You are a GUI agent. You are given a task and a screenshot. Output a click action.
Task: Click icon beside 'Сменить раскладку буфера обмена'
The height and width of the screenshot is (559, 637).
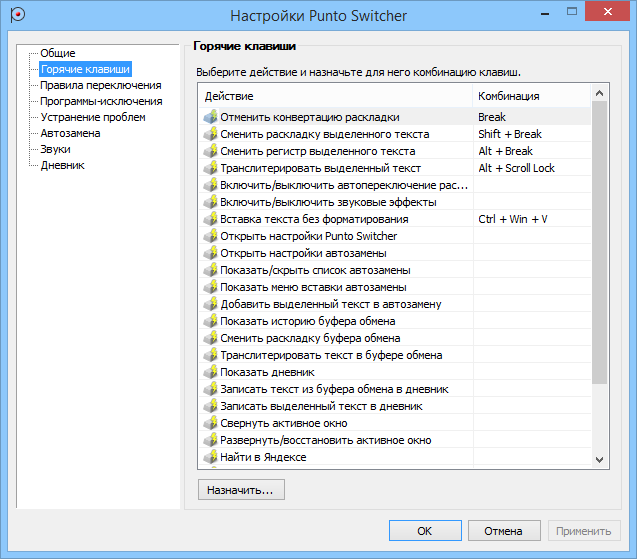coord(210,338)
